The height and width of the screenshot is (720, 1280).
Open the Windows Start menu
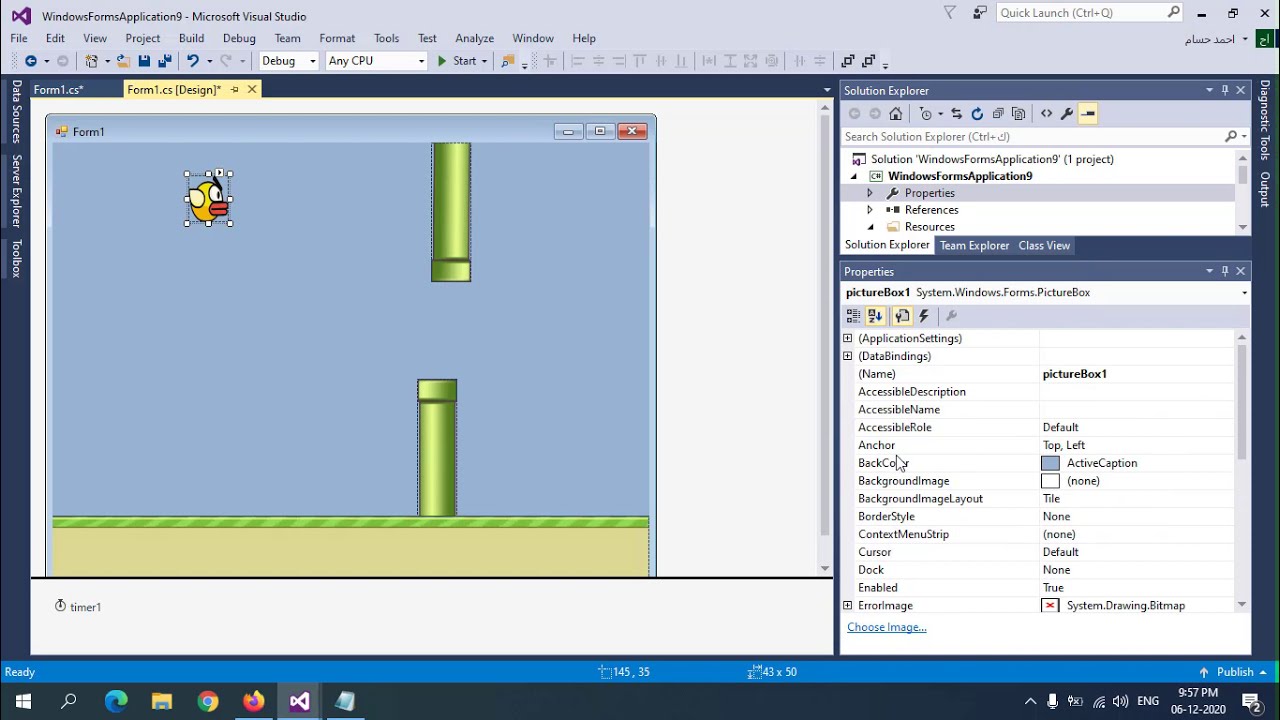click(x=23, y=701)
